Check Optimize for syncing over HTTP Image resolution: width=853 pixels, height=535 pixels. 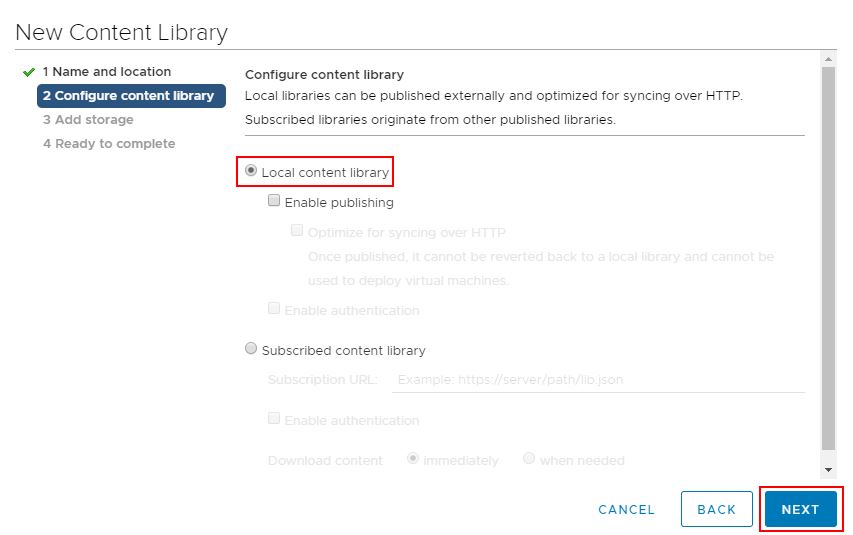click(x=296, y=231)
